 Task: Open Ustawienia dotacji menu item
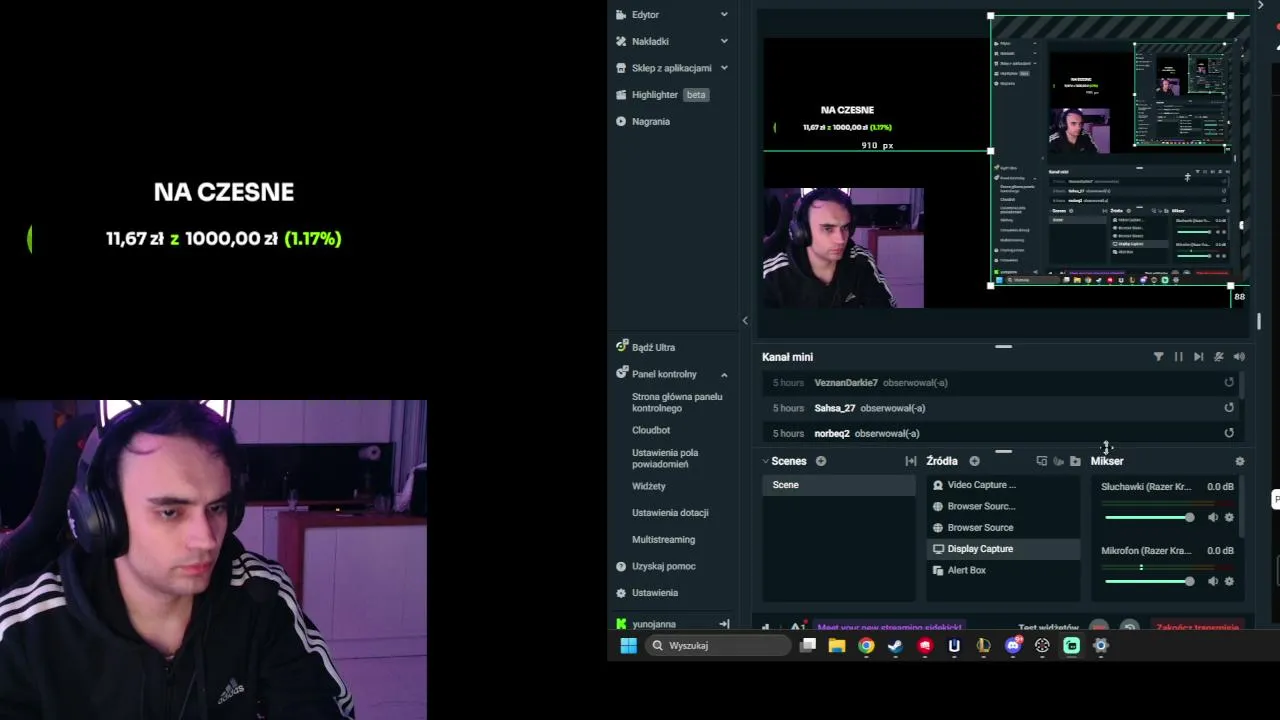pyautogui.click(x=670, y=513)
